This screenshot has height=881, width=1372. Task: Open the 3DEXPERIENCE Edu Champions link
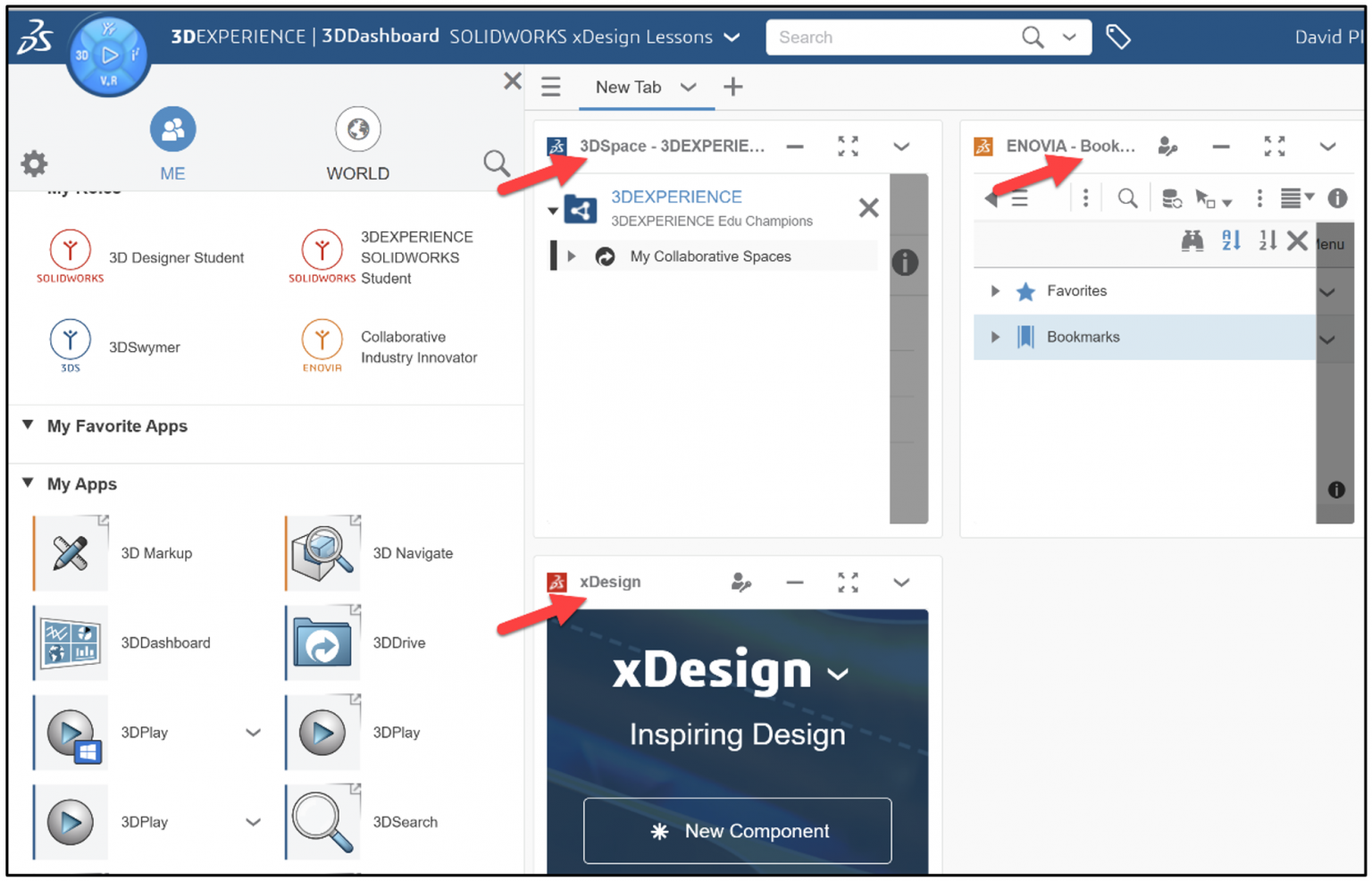(x=676, y=197)
